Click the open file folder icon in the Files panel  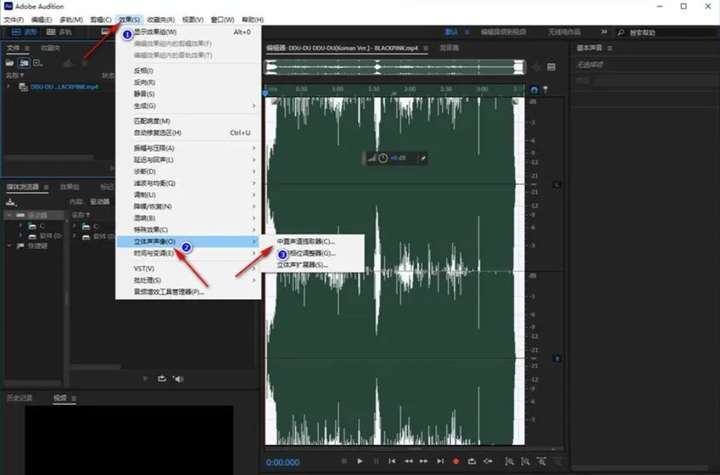tap(10, 63)
